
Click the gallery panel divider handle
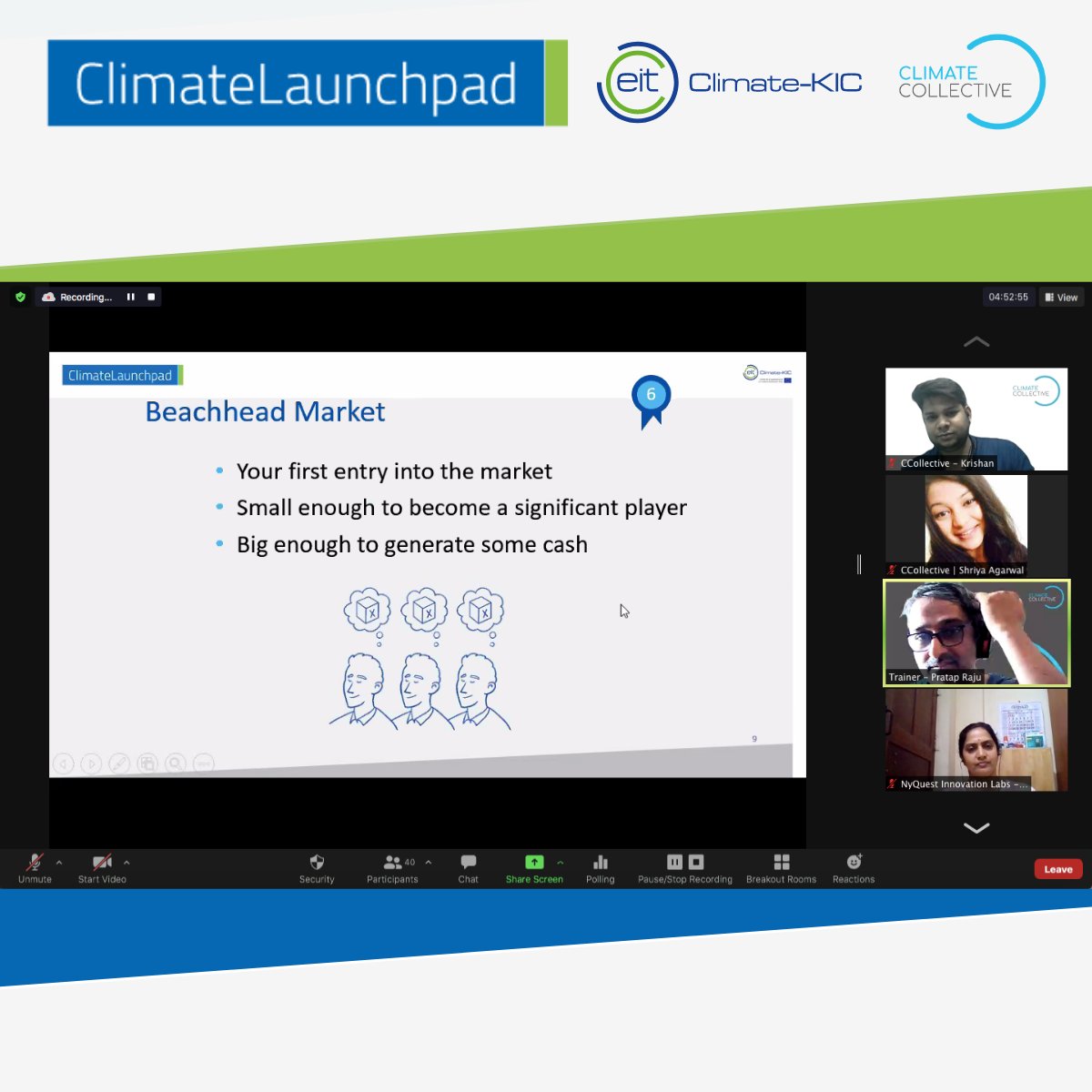859,564
